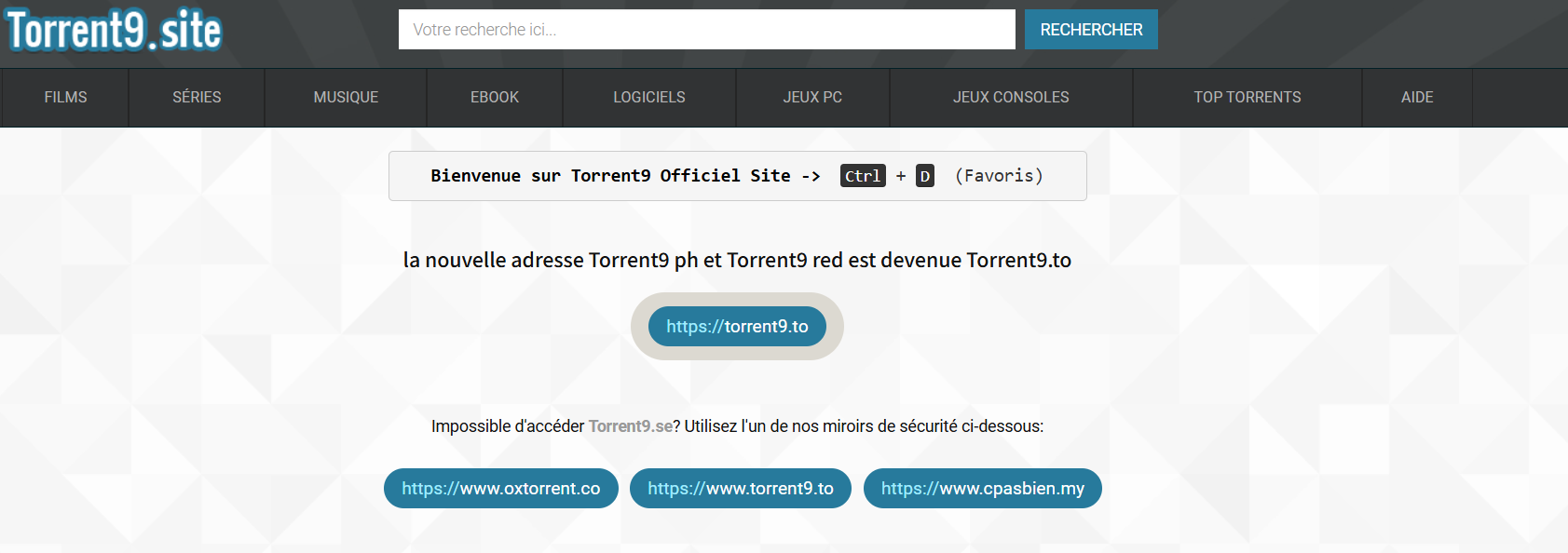1568x553 pixels.
Task: Open the SÉRIES menu
Action: [197, 97]
